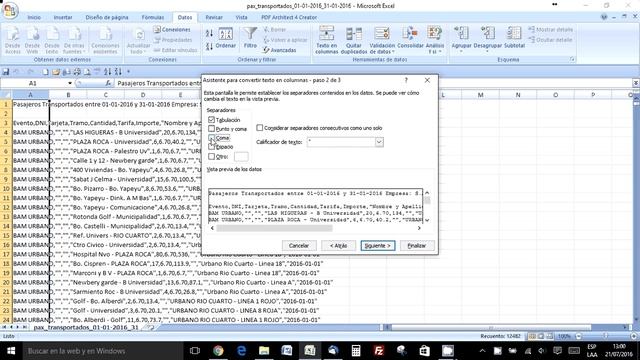Check the Coma separator checkbox

click(x=211, y=138)
